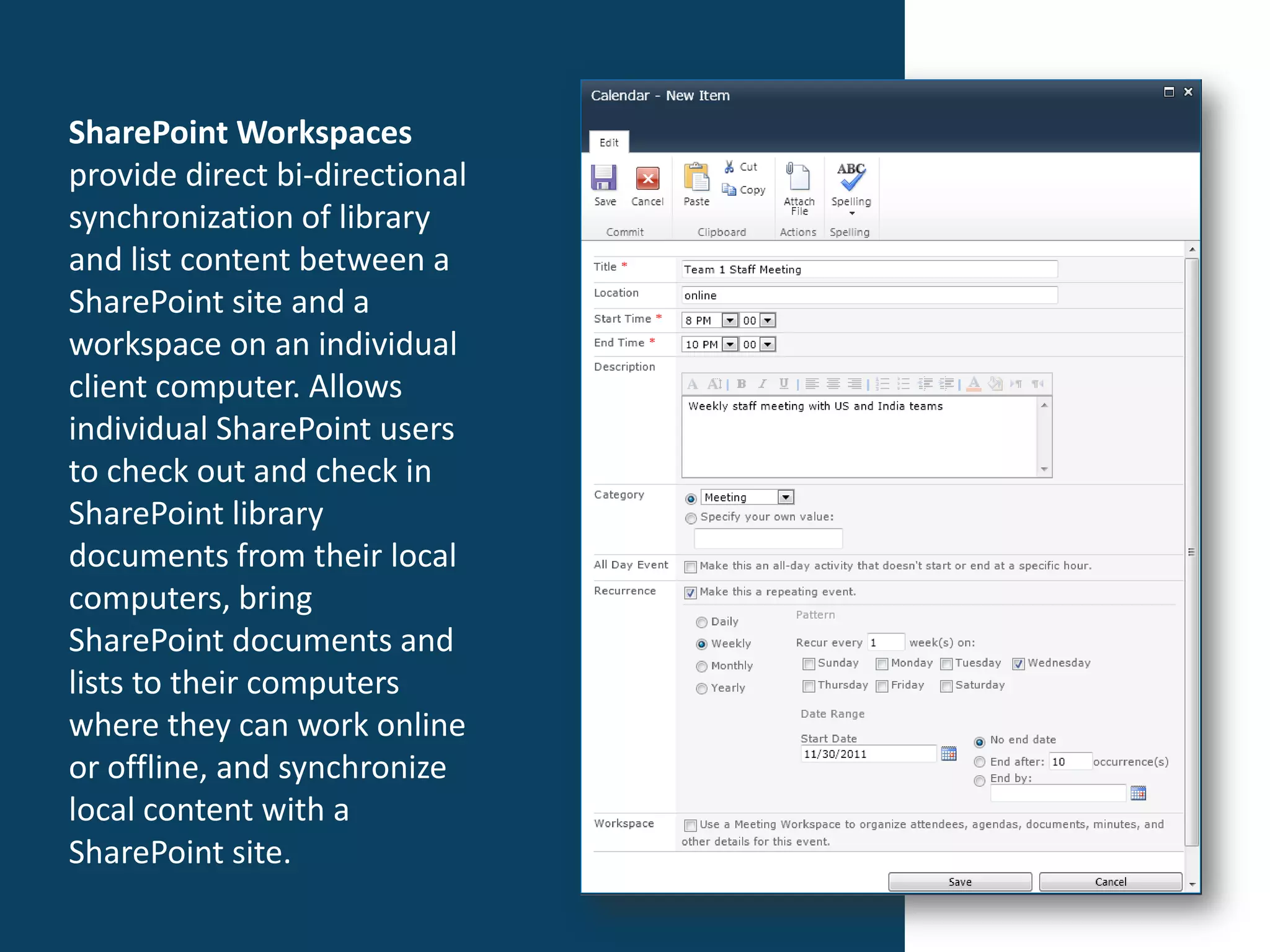The image size is (1270, 952).
Task: Insert a bulleted list in description
Action: click(x=904, y=384)
